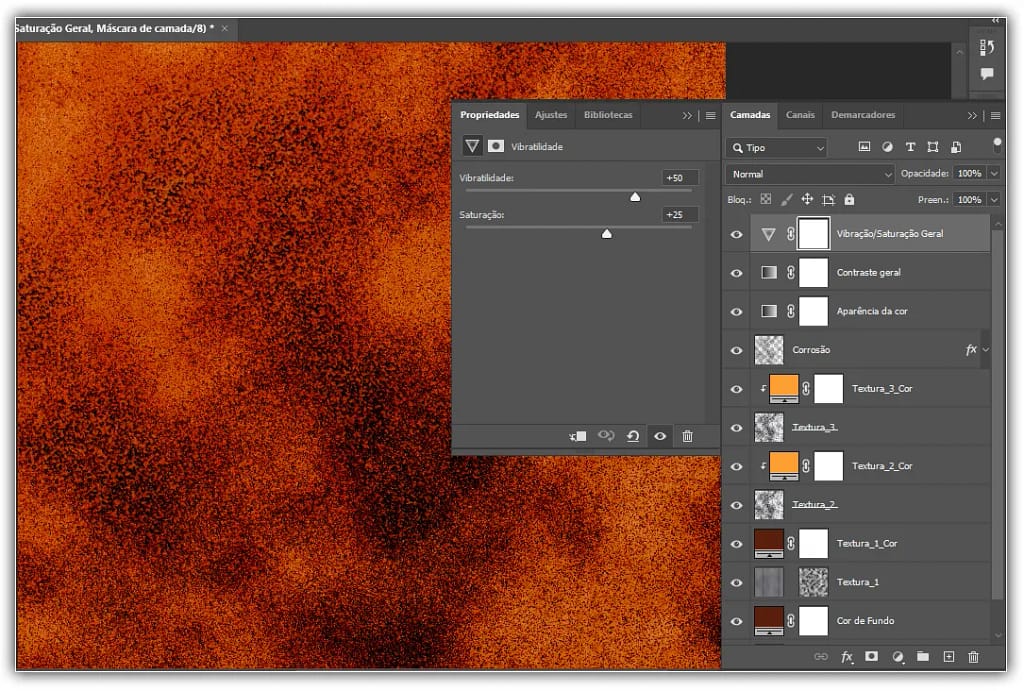The width and height of the screenshot is (1024, 691).
Task: Reset adjustment to defaults icon
Action: [x=633, y=436]
